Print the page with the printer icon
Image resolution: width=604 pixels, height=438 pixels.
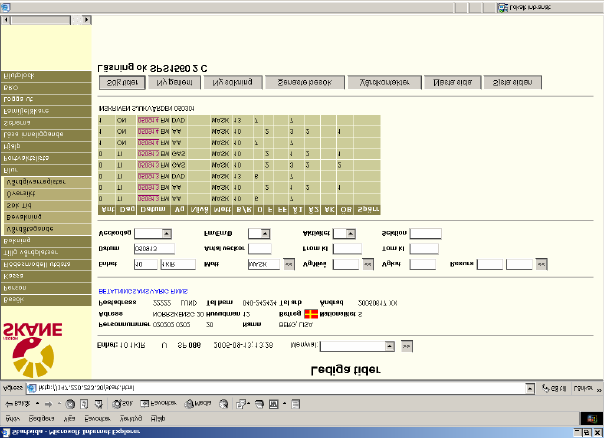pyautogui.click(x=259, y=404)
